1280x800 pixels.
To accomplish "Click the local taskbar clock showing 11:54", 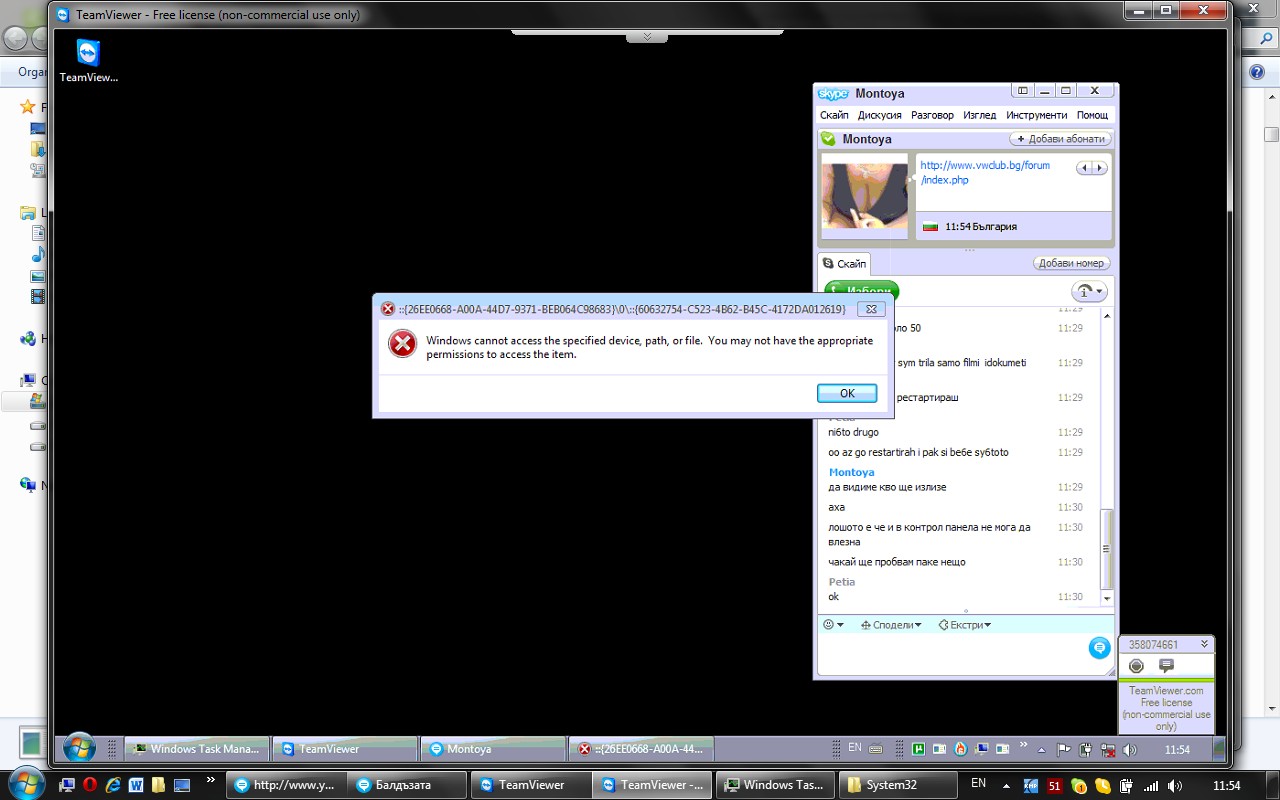I will click(x=1227, y=785).
